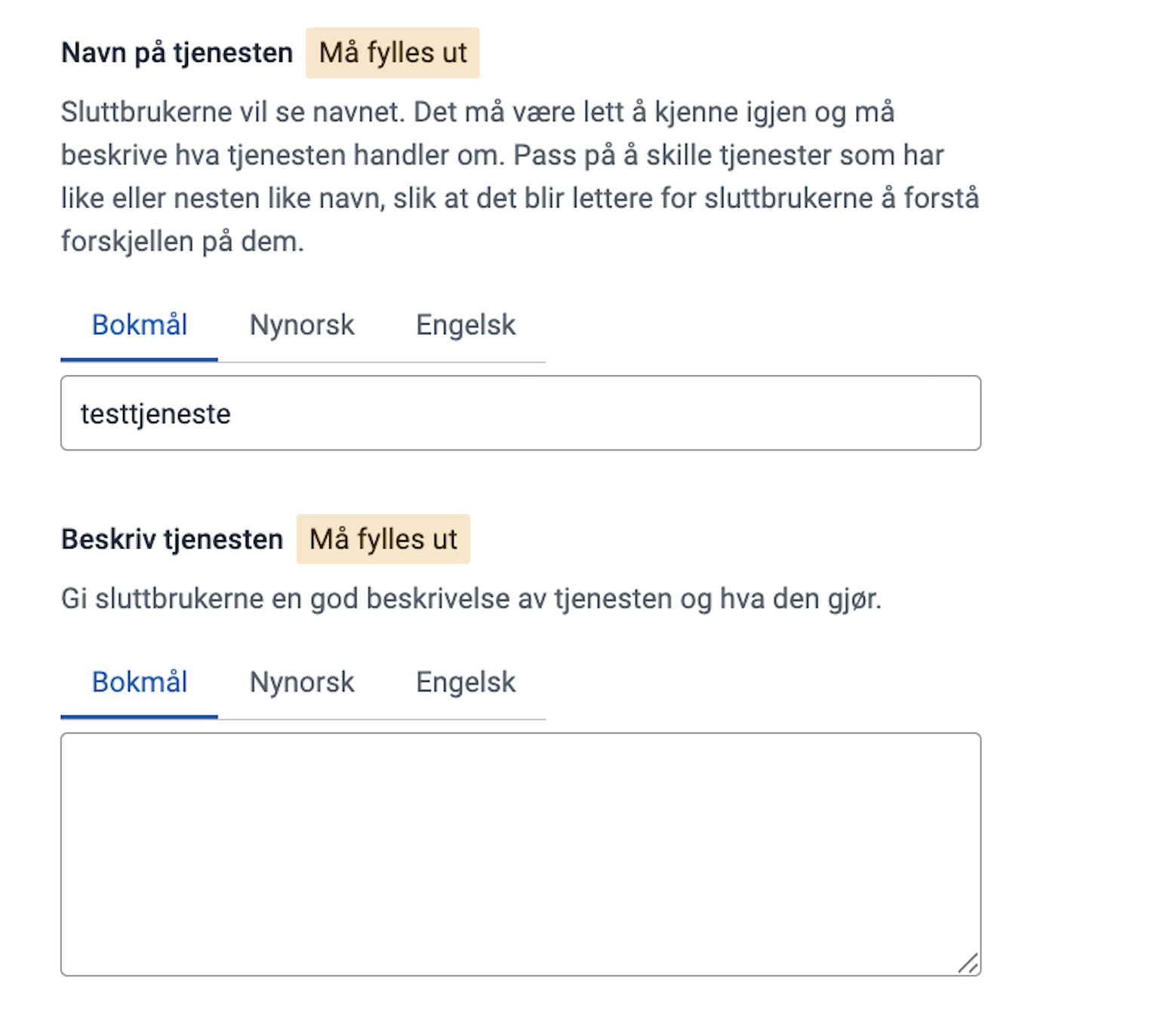Click the 'Beskriv tjenesten' label

(x=172, y=539)
